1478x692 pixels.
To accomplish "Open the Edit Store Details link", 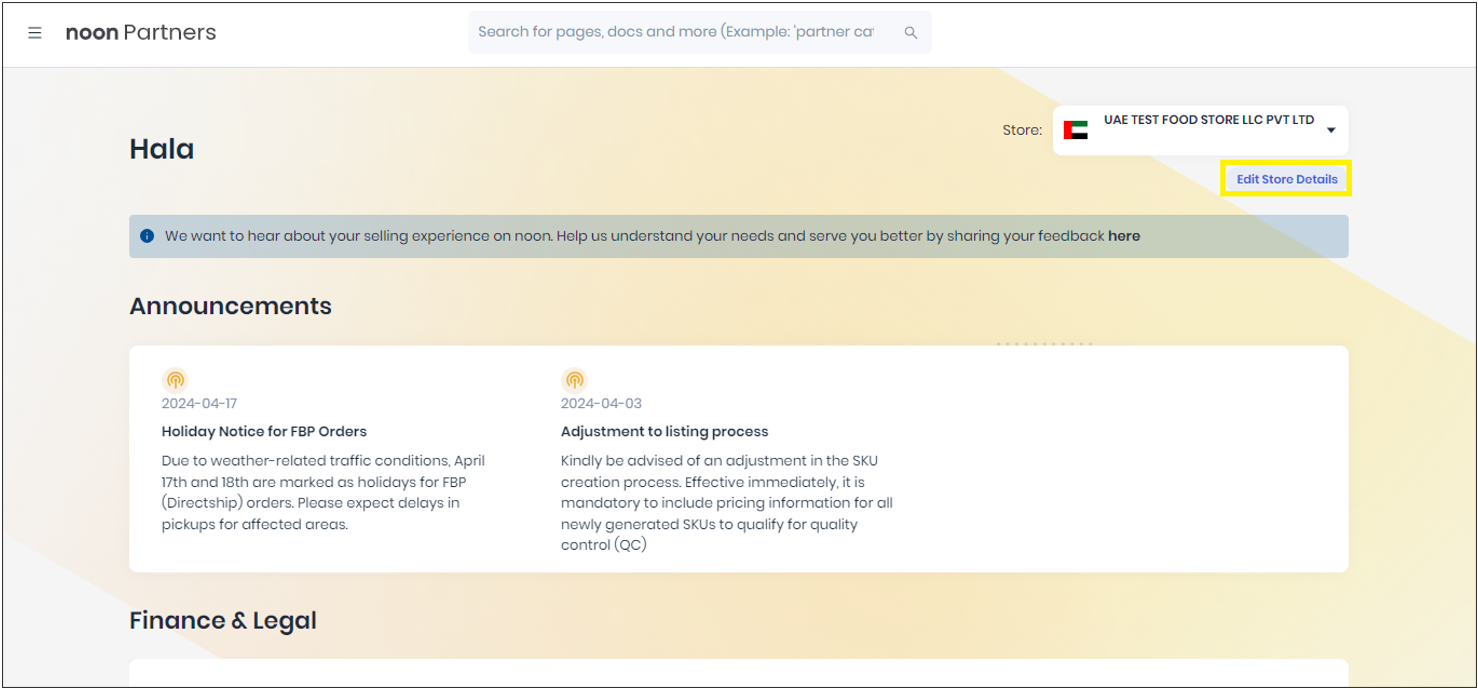I will 1287,179.
